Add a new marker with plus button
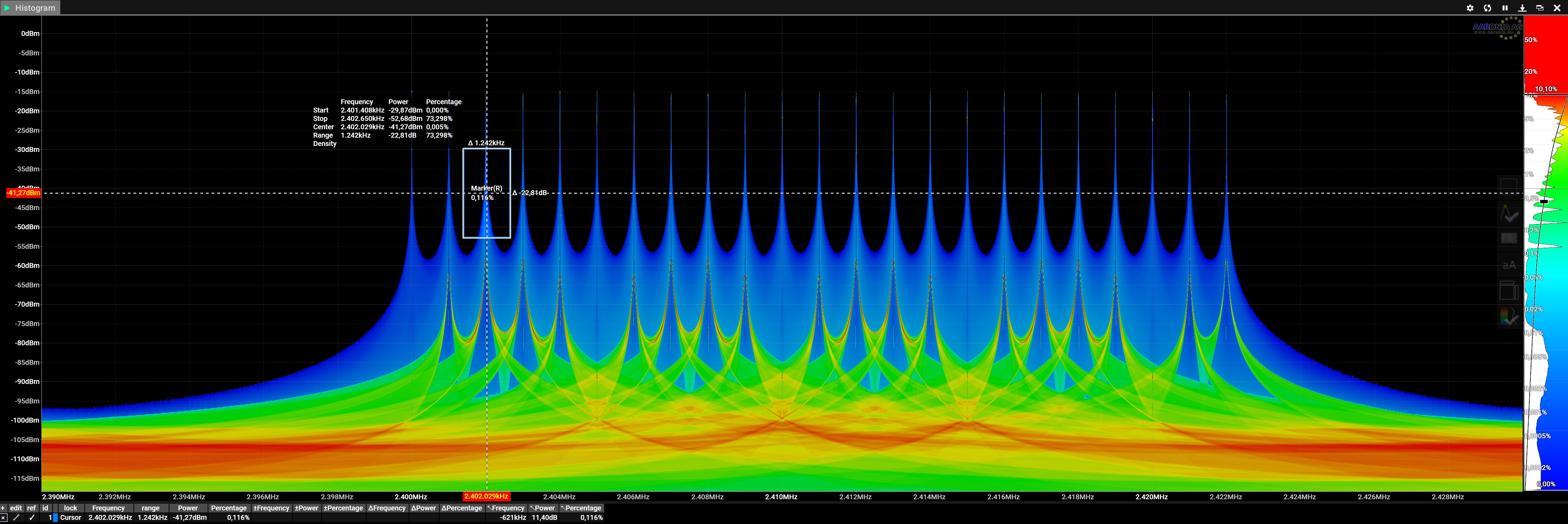Image resolution: width=1568 pixels, height=524 pixels. tap(3, 508)
